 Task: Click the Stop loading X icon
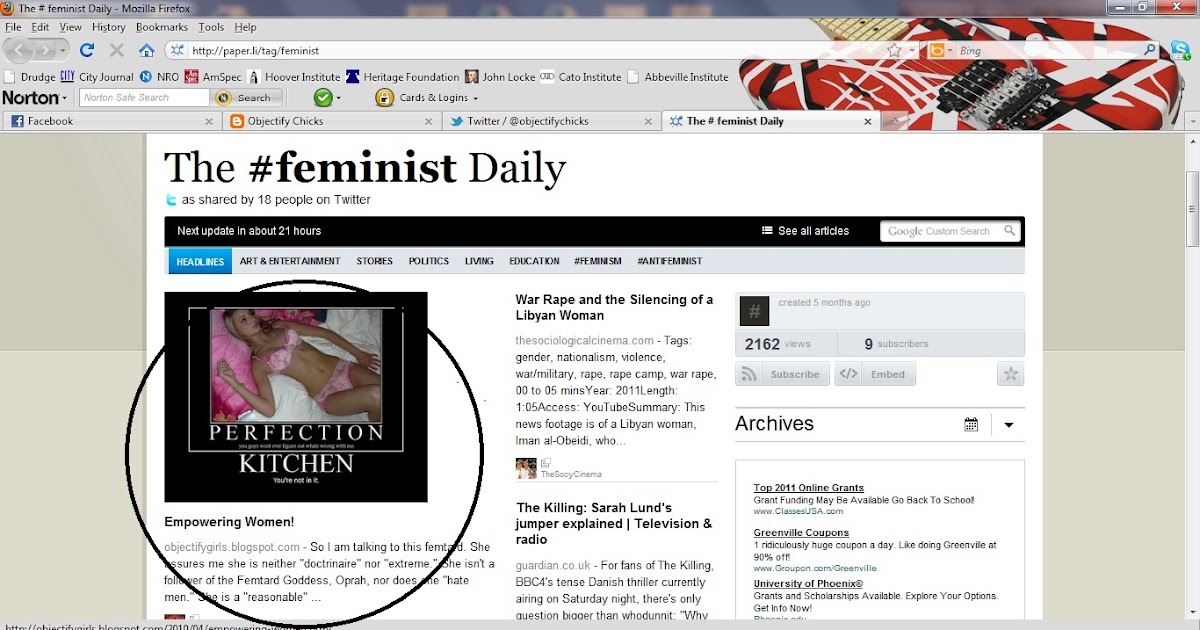coord(116,50)
